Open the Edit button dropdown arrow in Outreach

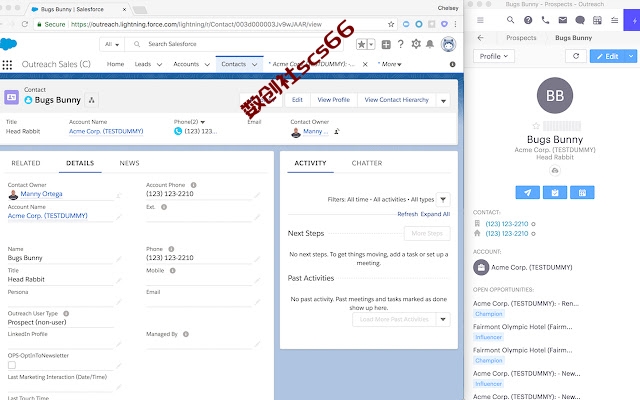click(631, 56)
